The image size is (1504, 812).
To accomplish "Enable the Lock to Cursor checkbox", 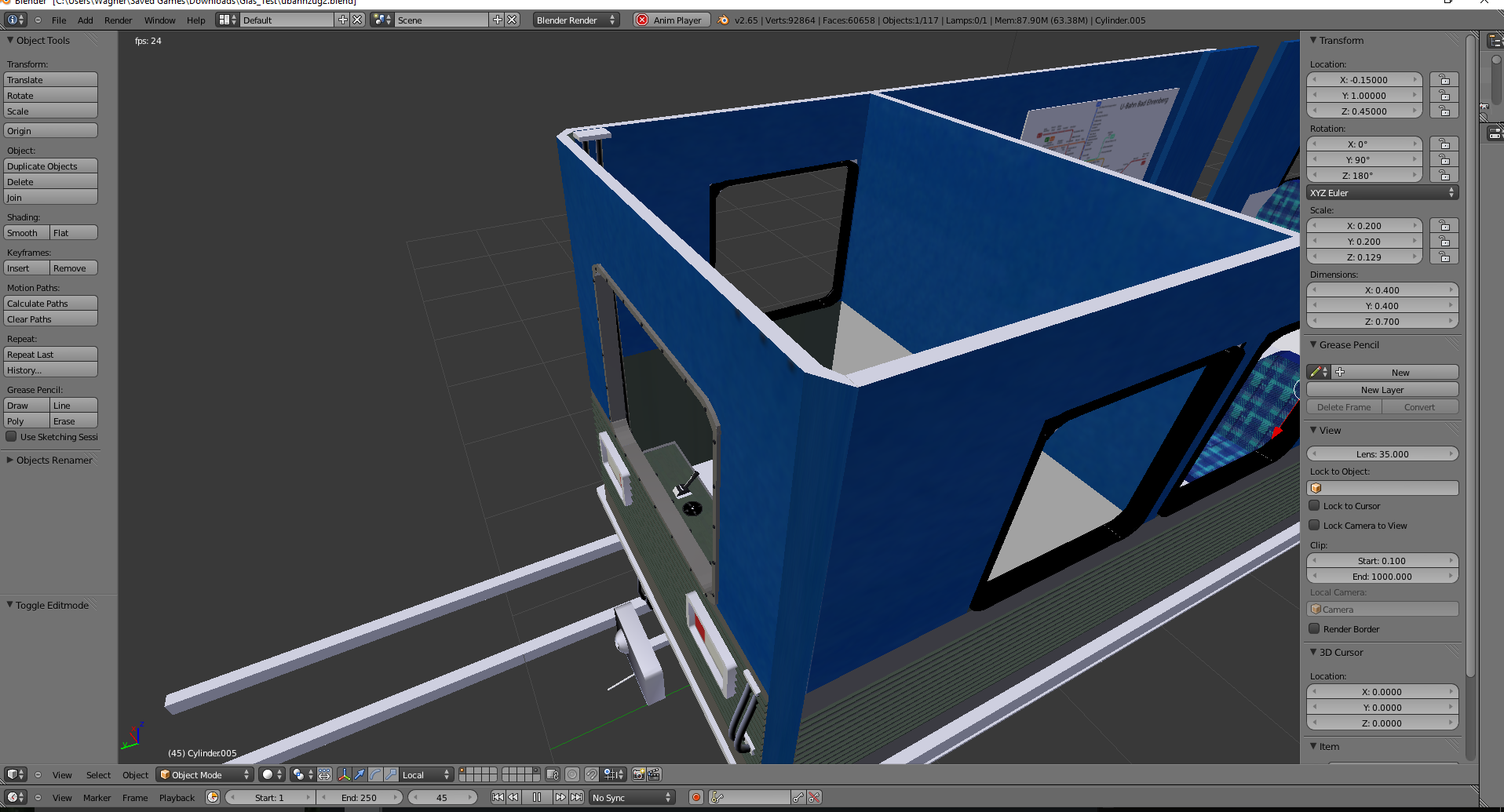I will coord(1314,506).
